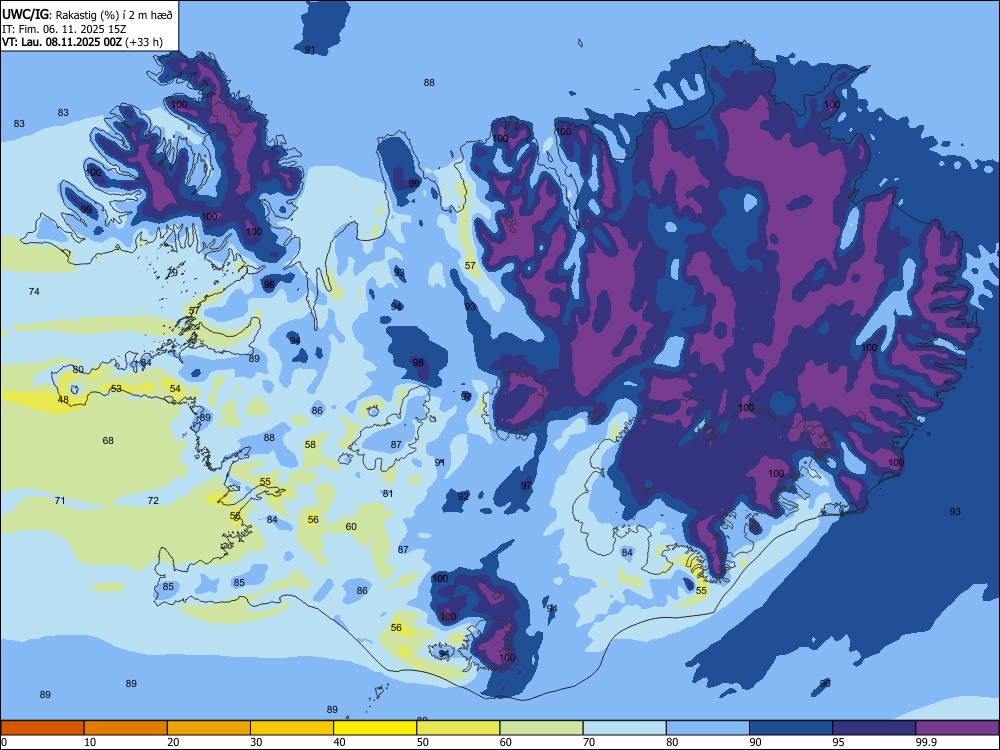1000x750 pixels.
Task: Click the 'VT: Lau. 08.11.2025 00Z (+33 h)' line
Action: click(82, 42)
